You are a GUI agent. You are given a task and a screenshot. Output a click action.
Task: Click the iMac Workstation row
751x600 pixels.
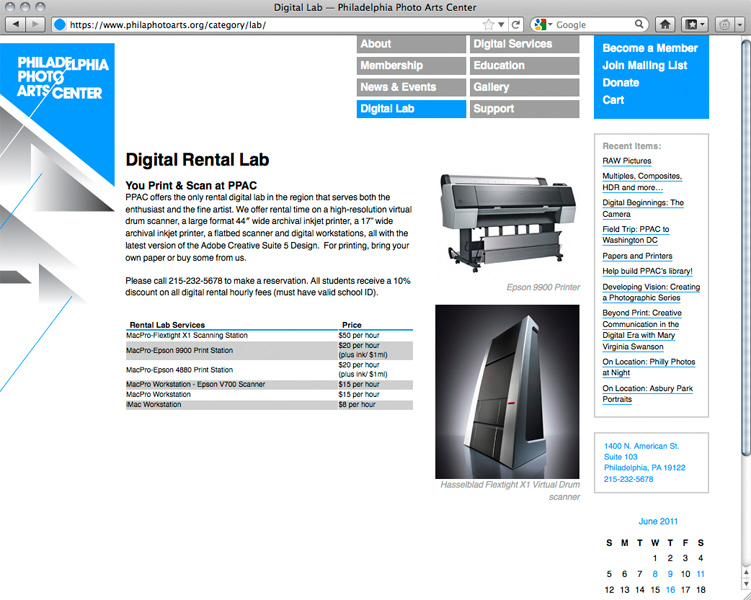point(269,405)
